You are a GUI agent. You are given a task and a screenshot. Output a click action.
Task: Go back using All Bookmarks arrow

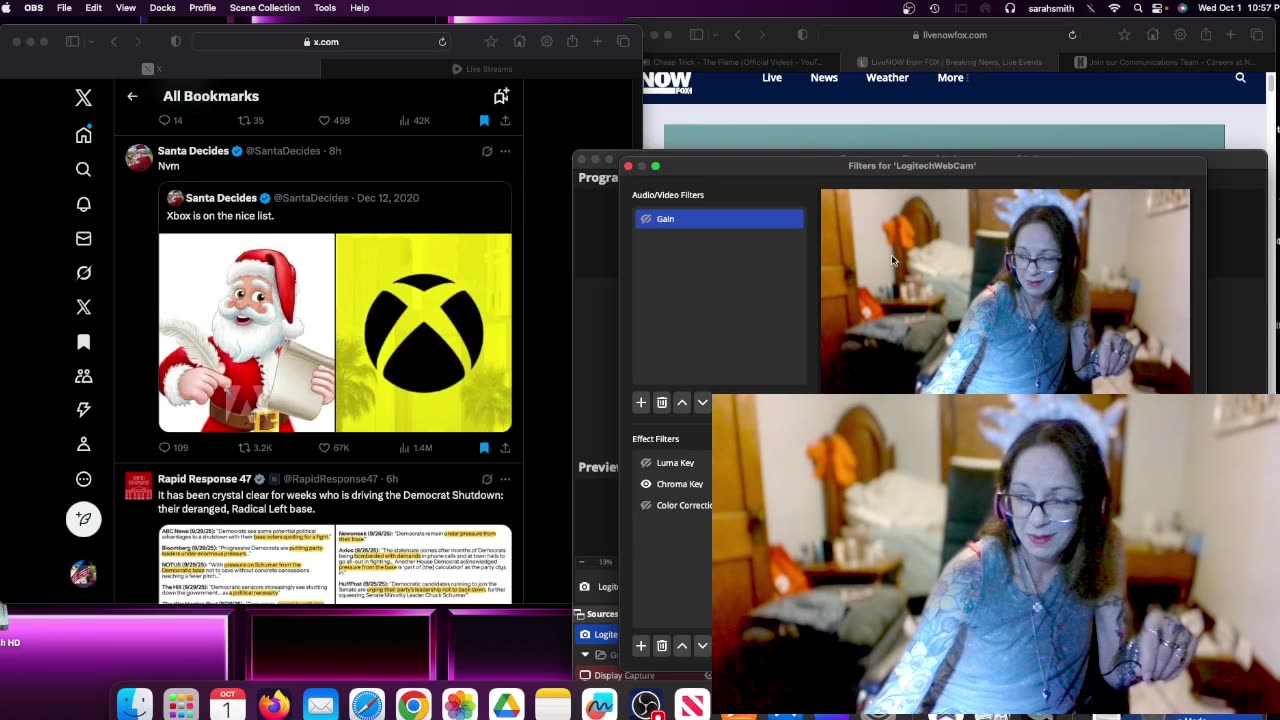pos(132,96)
